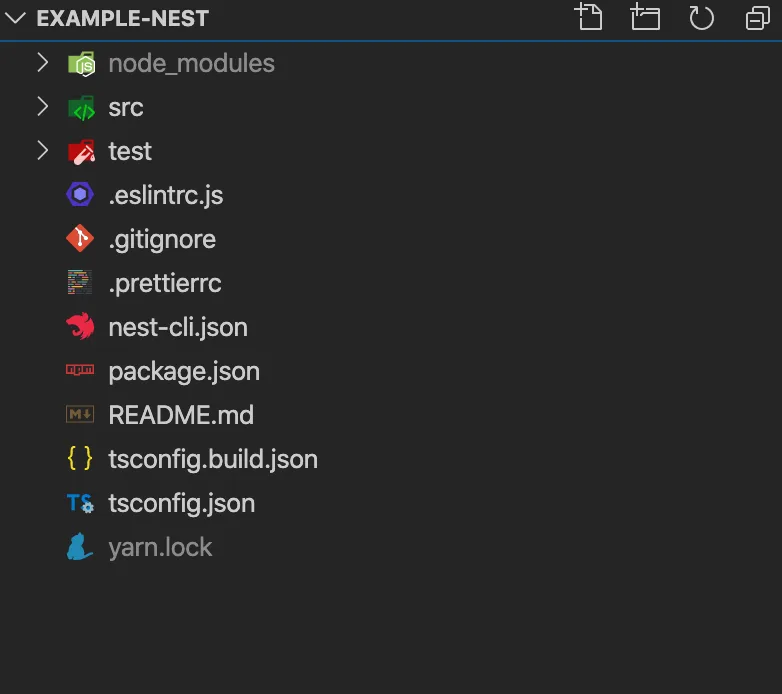This screenshot has height=694, width=782.
Task: Refresh the Explorer with the circular arrow icon
Action: click(701, 18)
